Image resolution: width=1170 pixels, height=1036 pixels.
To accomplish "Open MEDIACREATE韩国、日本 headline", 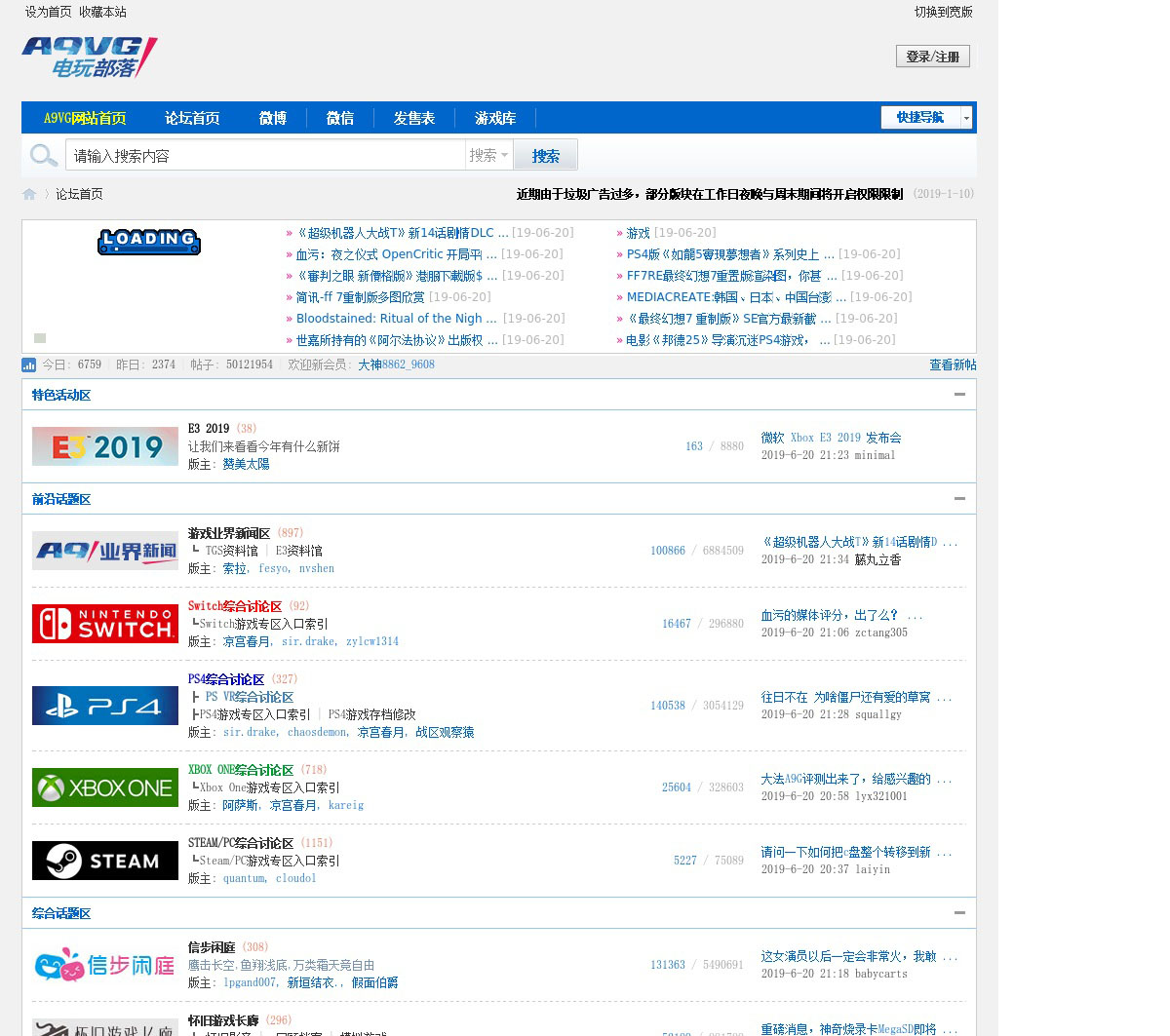I will coord(736,297).
